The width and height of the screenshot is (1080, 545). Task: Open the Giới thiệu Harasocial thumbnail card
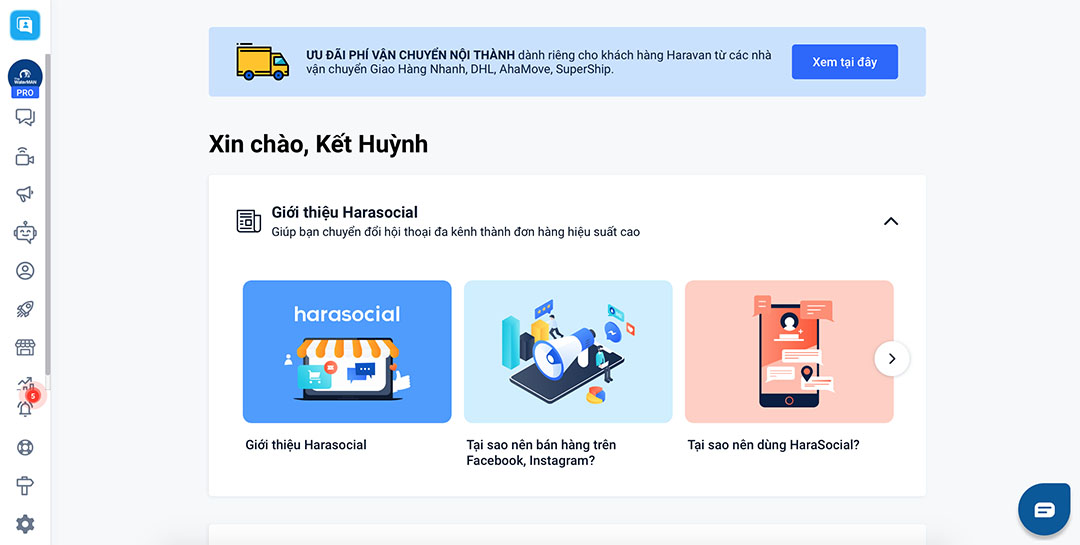[347, 352]
